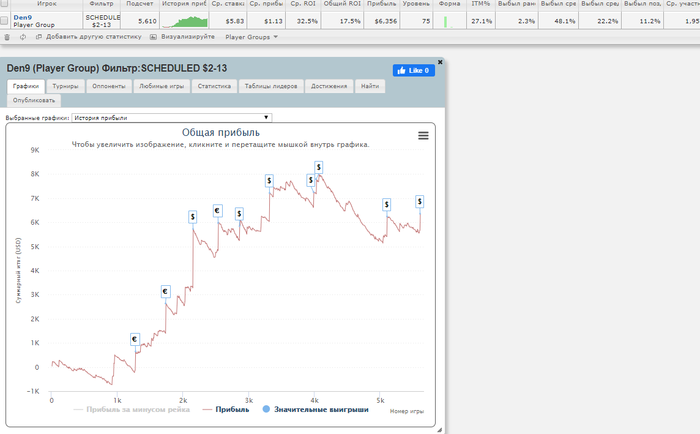Click the 48.1% cell in Den9 row
Image resolution: width=700 pixels, height=434 pixels.
coord(558,21)
